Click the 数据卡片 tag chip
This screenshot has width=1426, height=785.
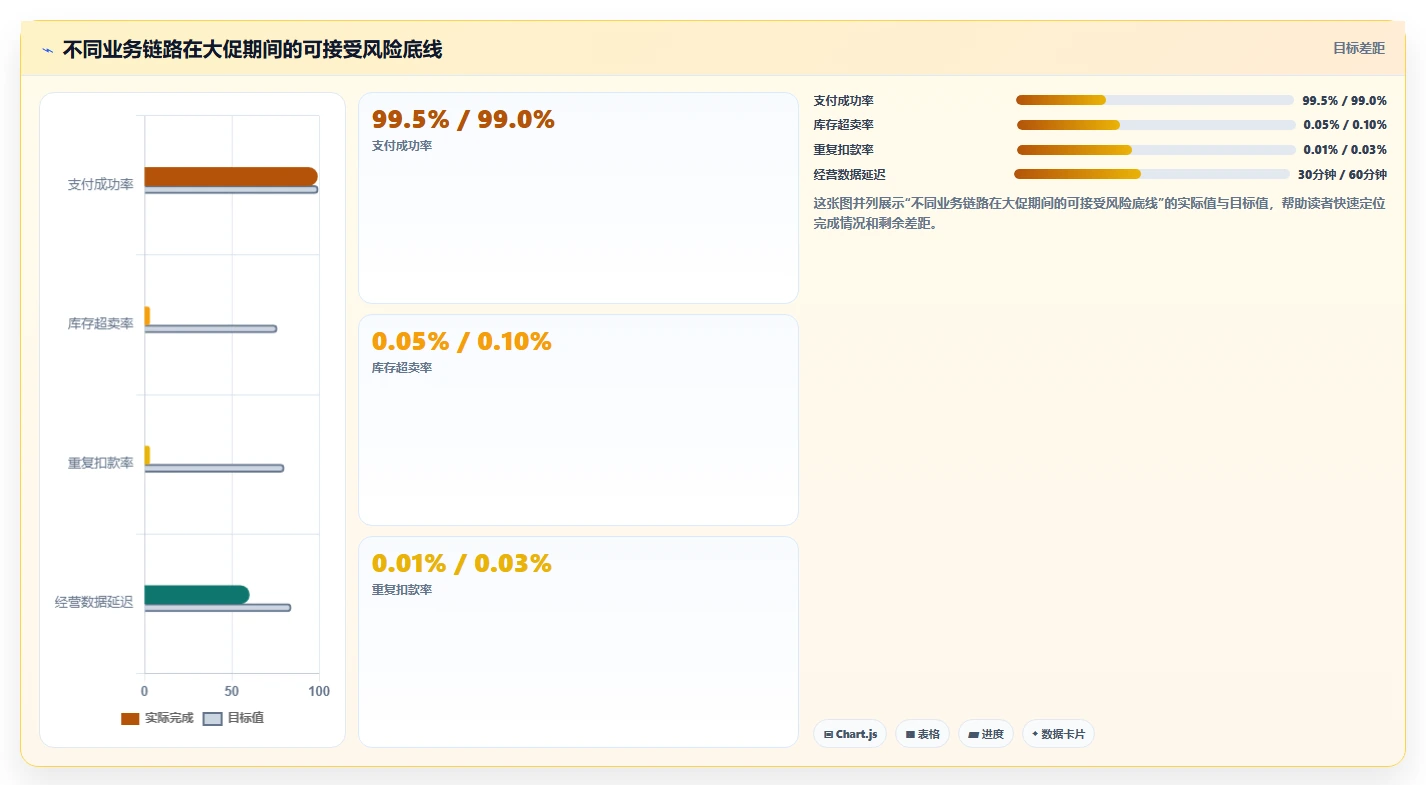pyautogui.click(x=1058, y=734)
